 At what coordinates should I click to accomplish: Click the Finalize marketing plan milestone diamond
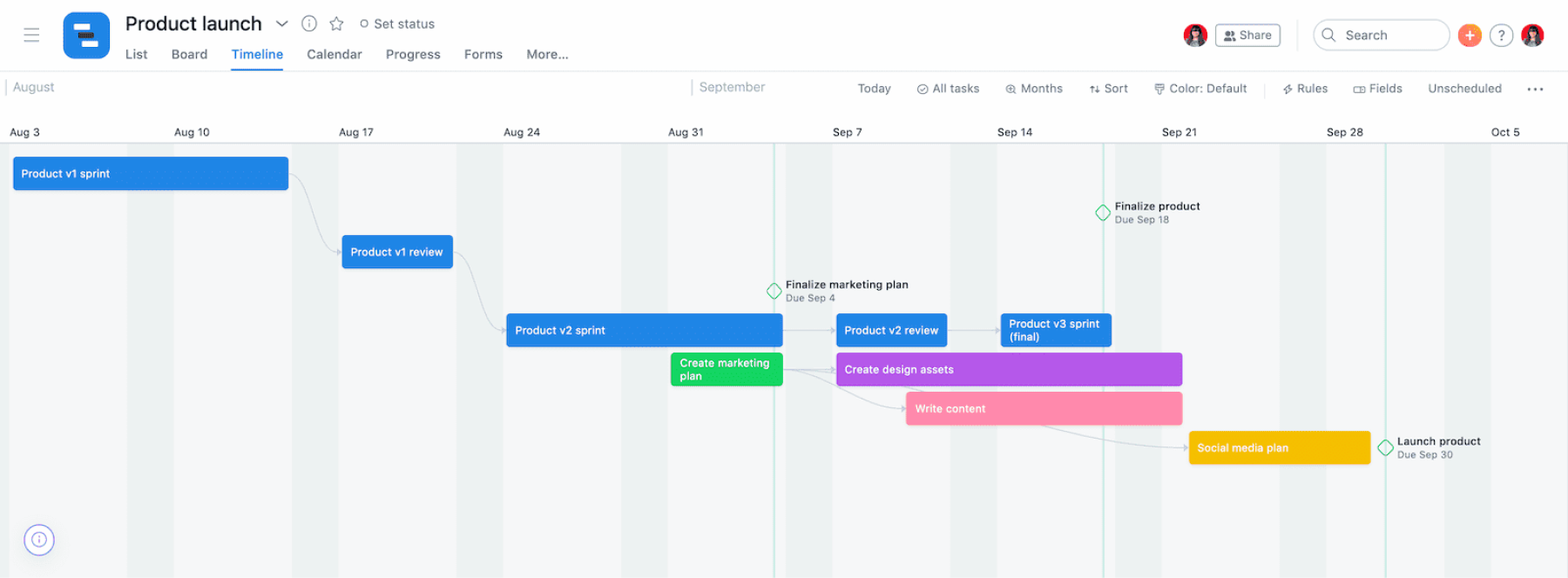pyautogui.click(x=774, y=291)
